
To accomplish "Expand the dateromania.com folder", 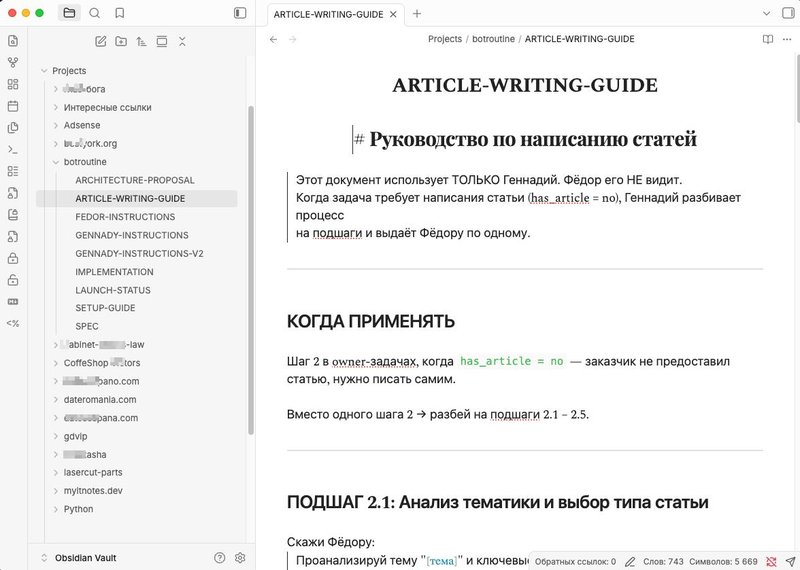I will [x=56, y=400].
